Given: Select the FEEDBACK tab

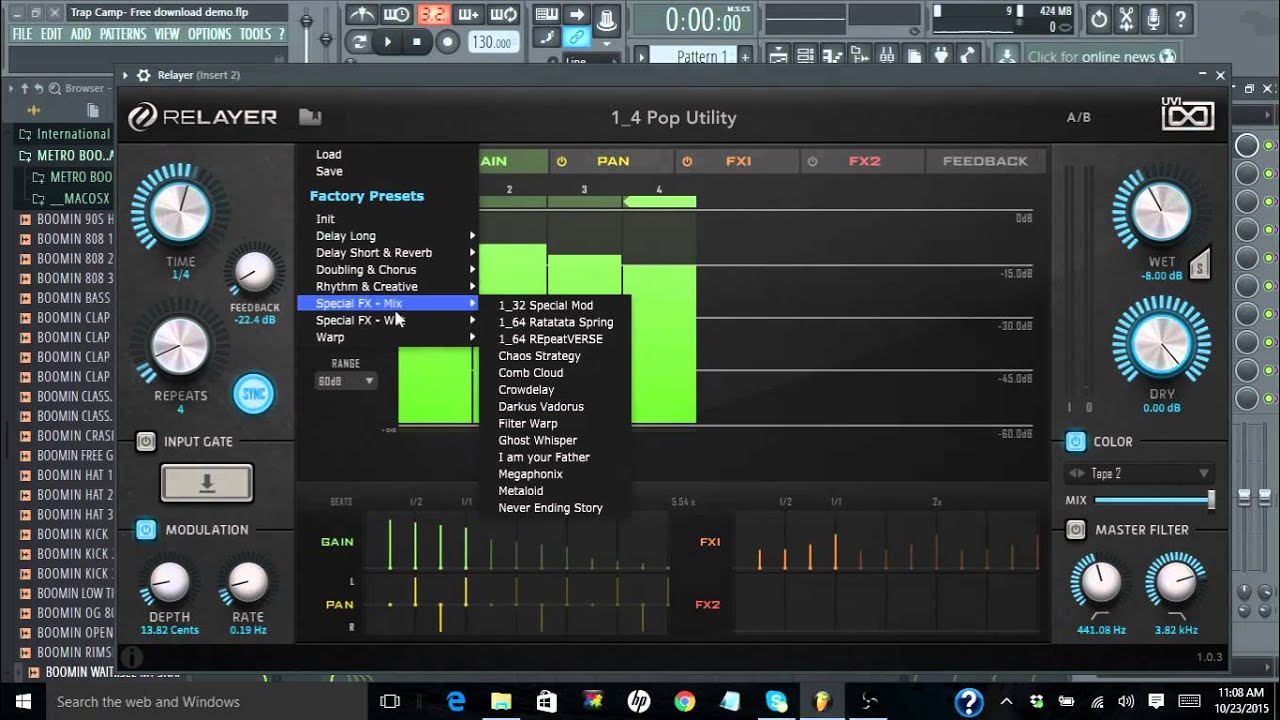Looking at the screenshot, I should pos(985,161).
